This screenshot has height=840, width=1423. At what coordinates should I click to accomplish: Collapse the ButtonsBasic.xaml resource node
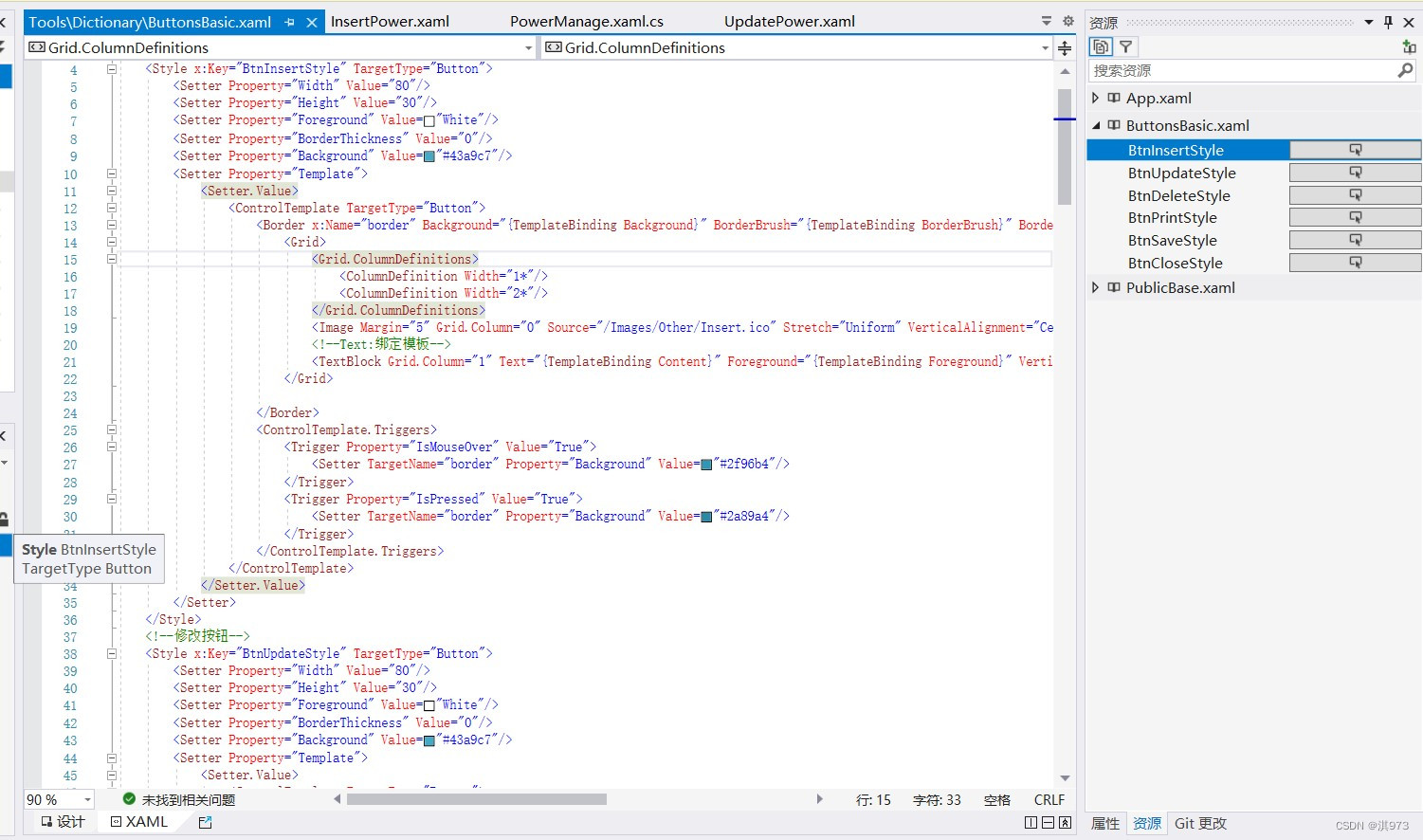point(1096,125)
